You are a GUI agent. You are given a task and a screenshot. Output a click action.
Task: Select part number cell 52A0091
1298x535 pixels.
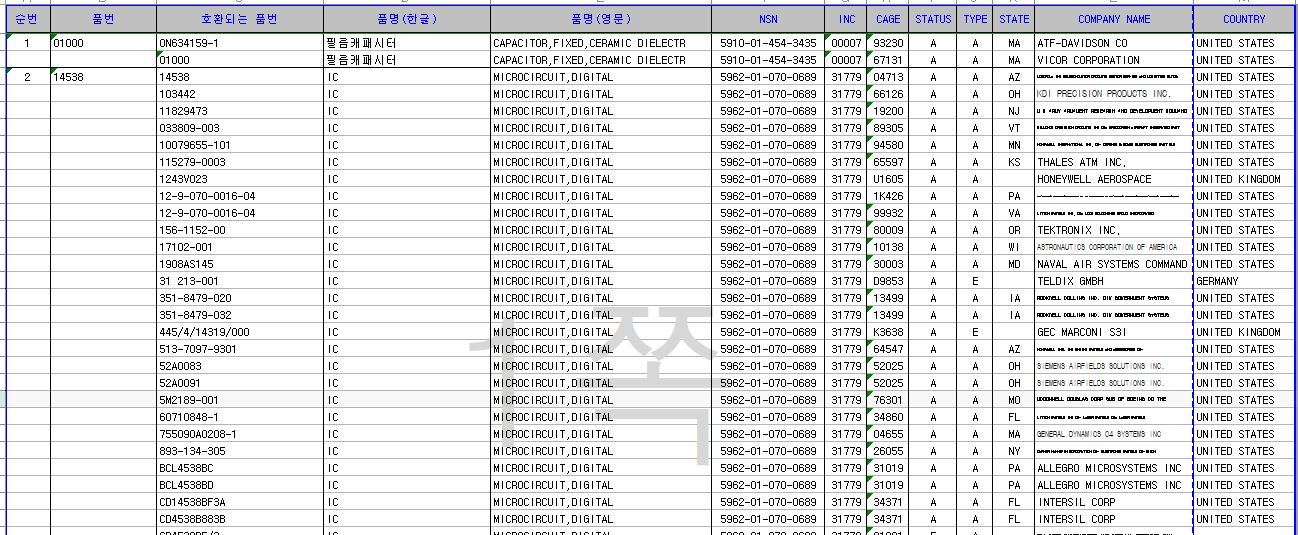tap(240, 383)
